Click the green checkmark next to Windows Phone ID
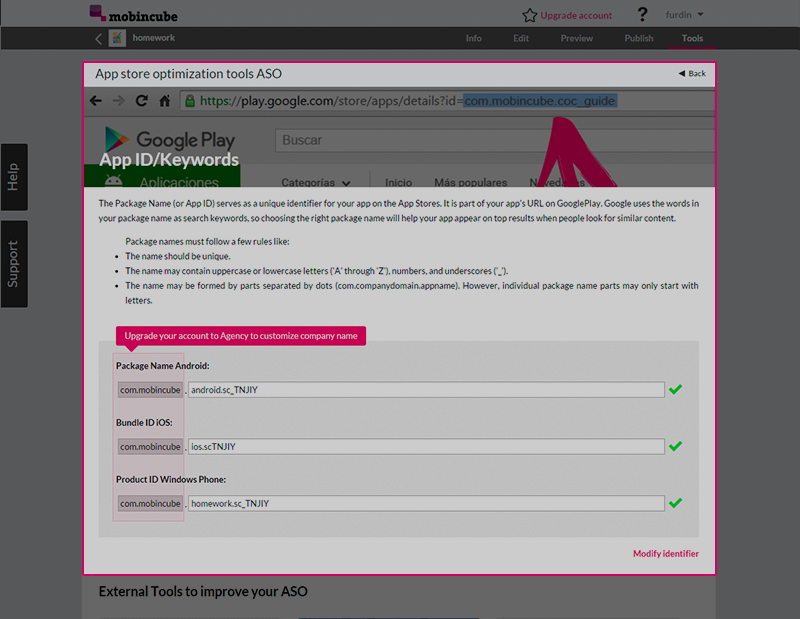Screen dimensions: 800x619 pyautogui.click(x=676, y=503)
